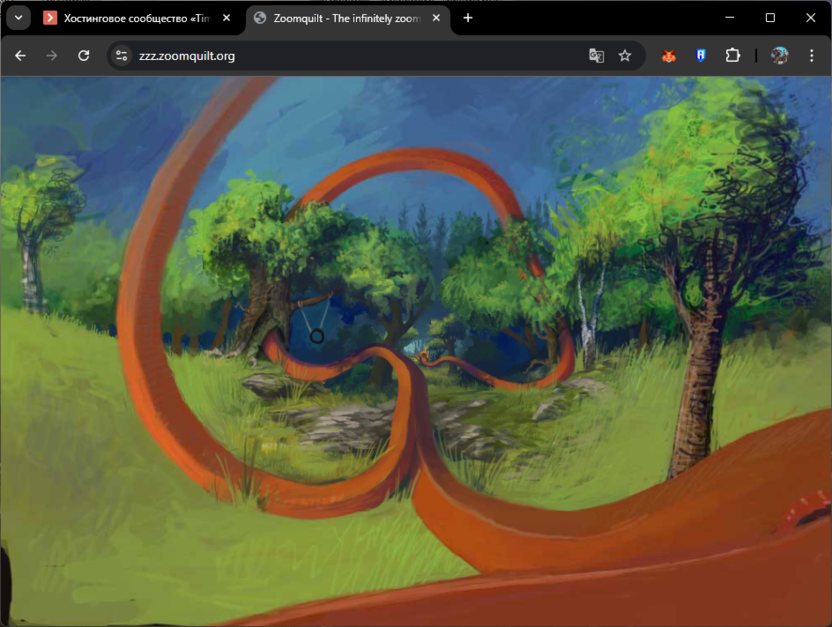Click the Zoomquilt tab globe favicon
Image resolution: width=832 pixels, height=627 pixels.
260,18
